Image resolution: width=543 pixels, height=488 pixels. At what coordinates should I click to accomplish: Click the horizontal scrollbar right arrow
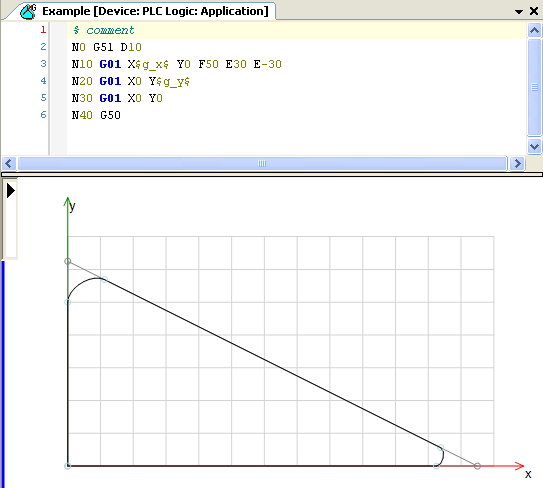click(517, 163)
